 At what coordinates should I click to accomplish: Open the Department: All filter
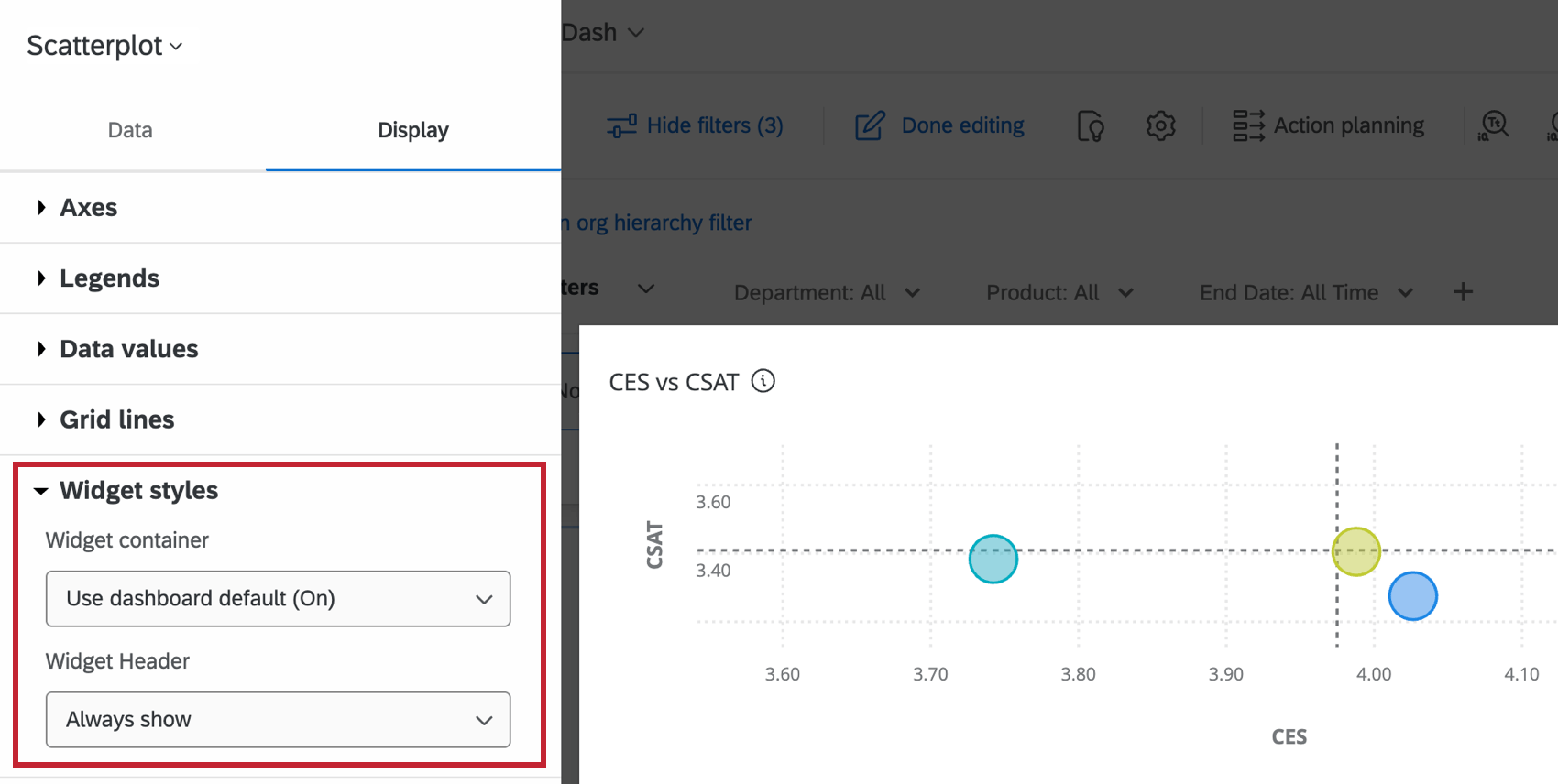pyautogui.click(x=826, y=293)
